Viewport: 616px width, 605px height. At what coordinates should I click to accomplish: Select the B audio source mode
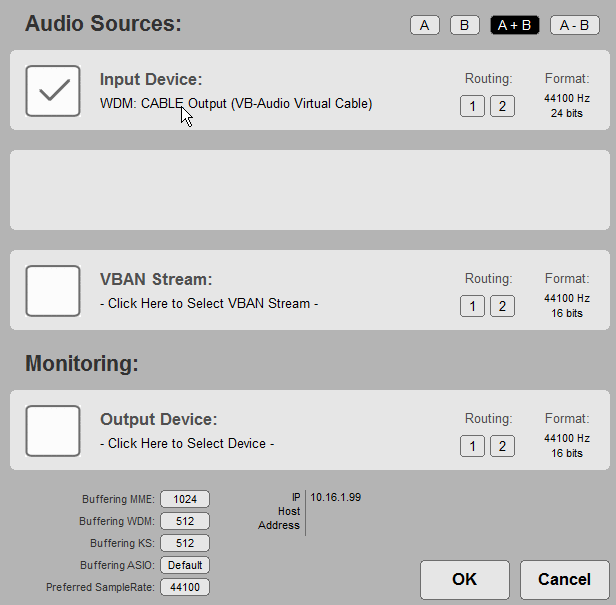click(x=464, y=26)
